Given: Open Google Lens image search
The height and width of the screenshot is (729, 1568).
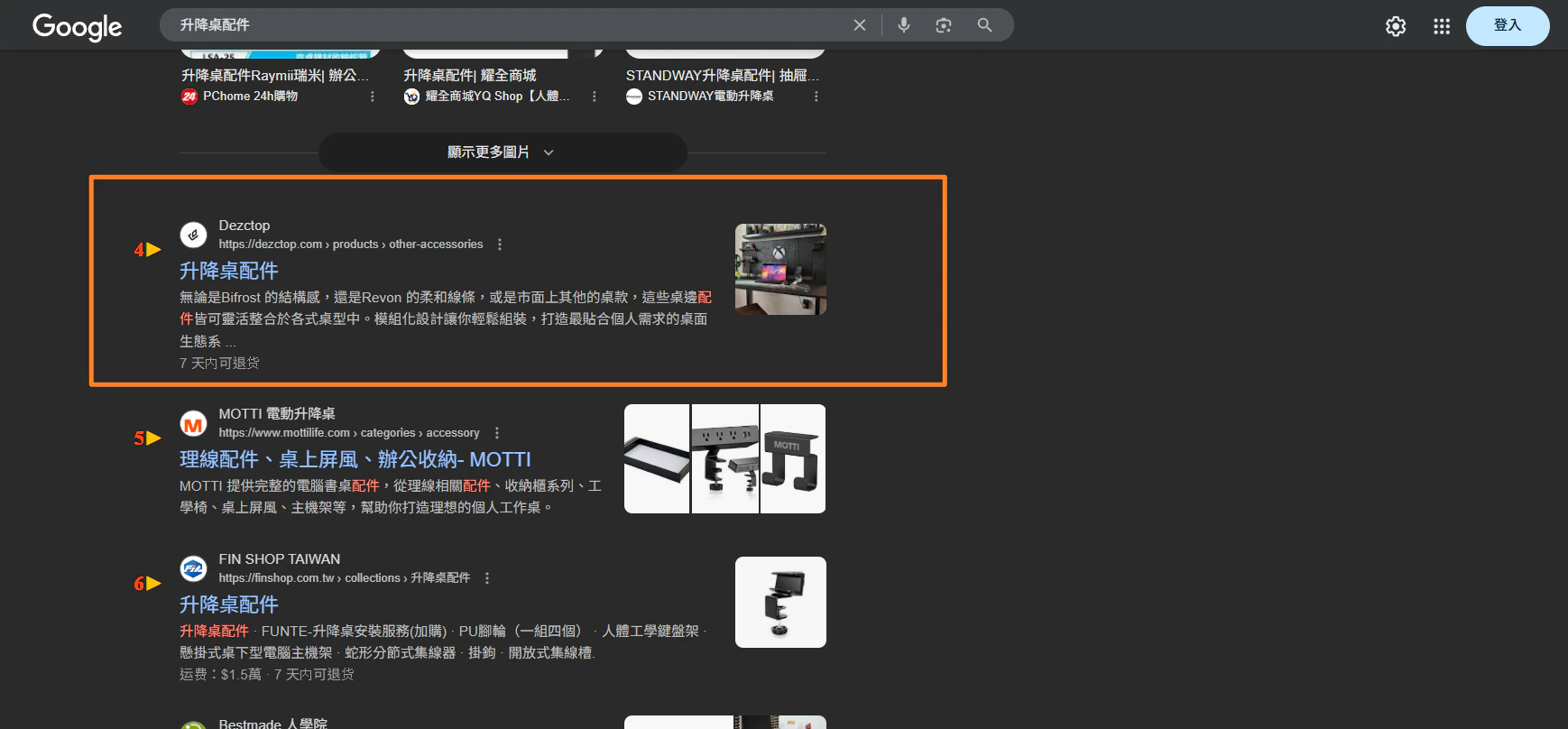Looking at the screenshot, I should [x=944, y=25].
